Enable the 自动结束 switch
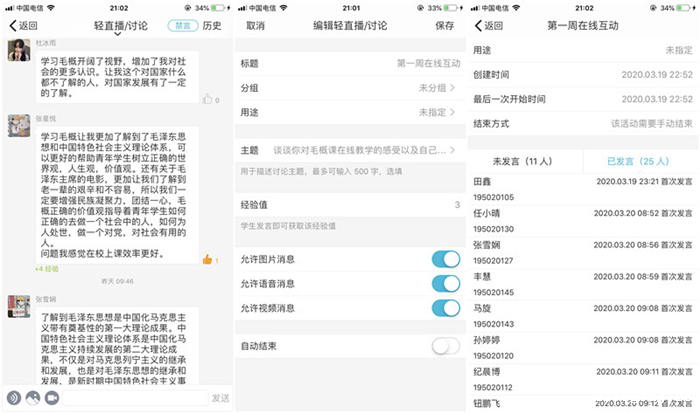This screenshot has height=413, width=700. point(444,346)
